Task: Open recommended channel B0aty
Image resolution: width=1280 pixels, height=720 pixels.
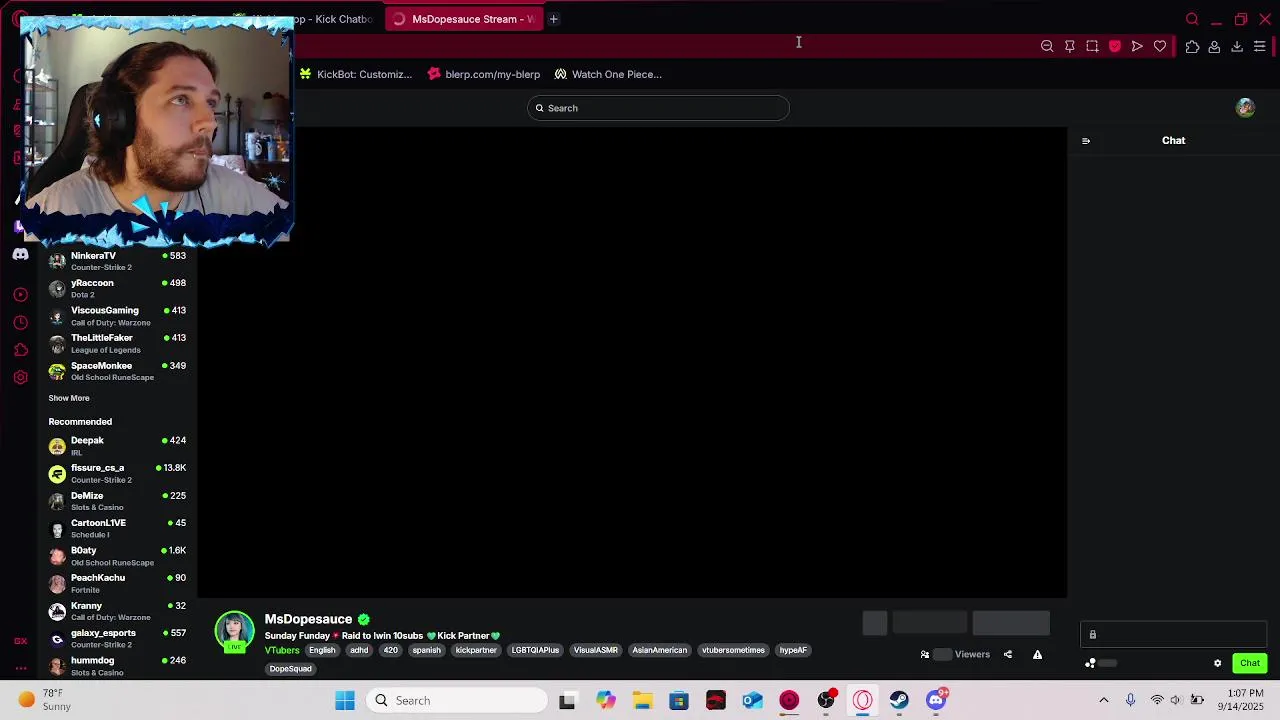Action: [117, 556]
